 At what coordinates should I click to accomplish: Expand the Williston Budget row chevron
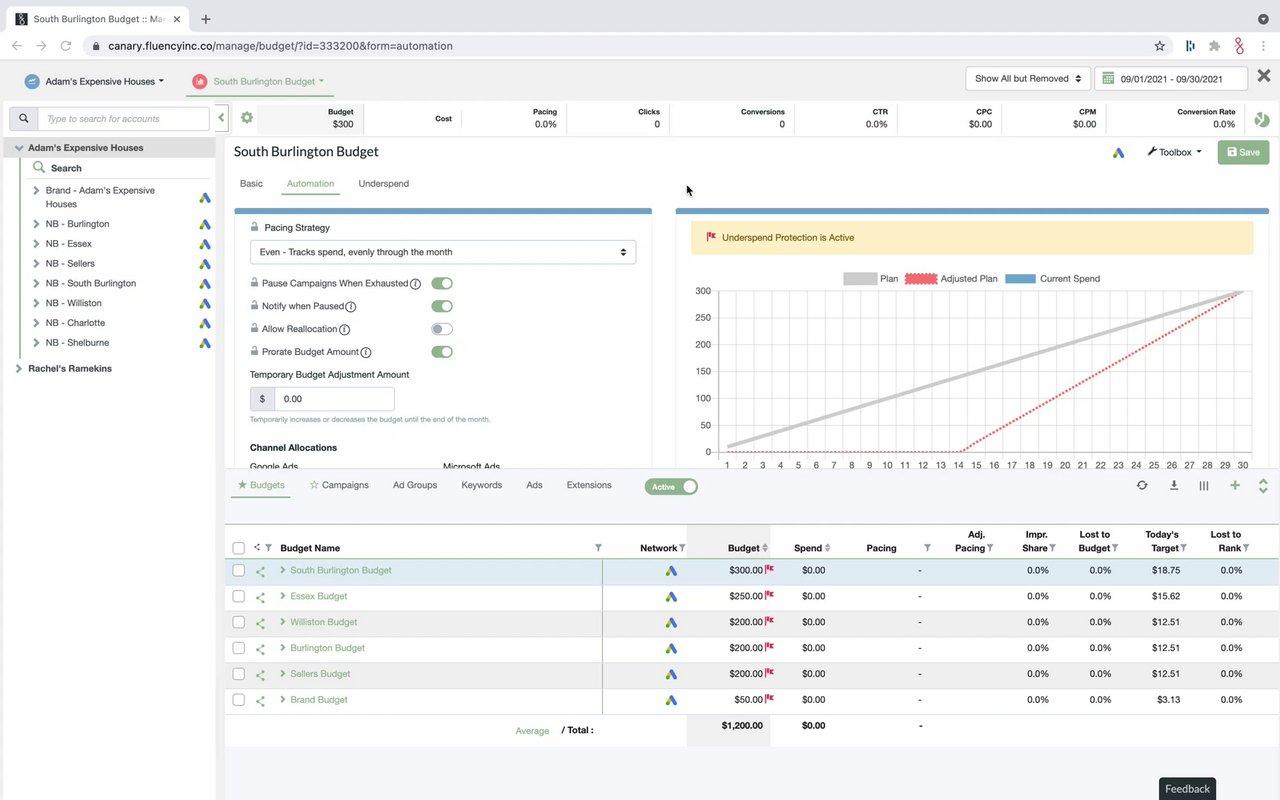(283, 622)
